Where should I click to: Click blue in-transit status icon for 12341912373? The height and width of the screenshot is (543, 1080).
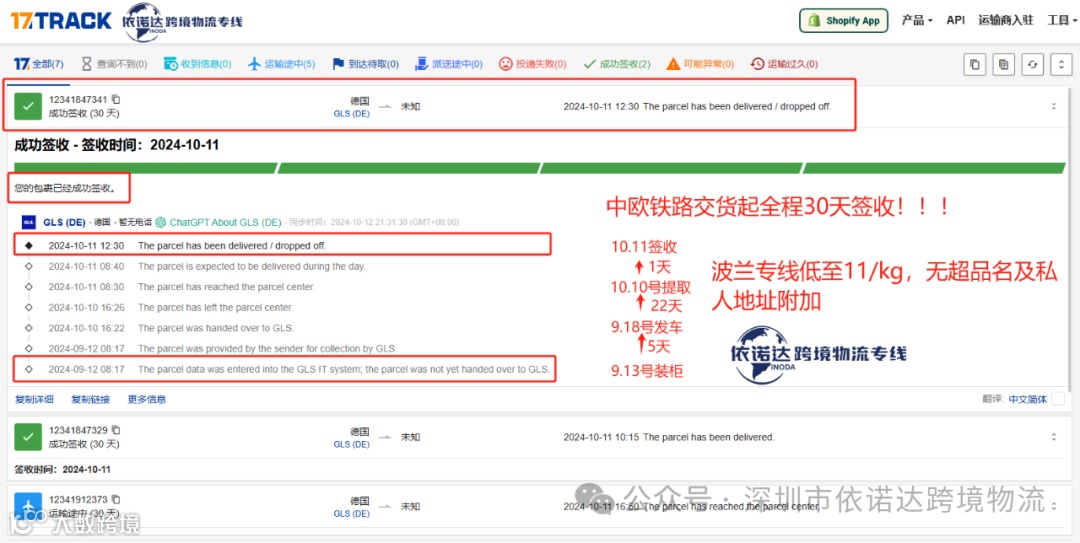[x=28, y=506]
